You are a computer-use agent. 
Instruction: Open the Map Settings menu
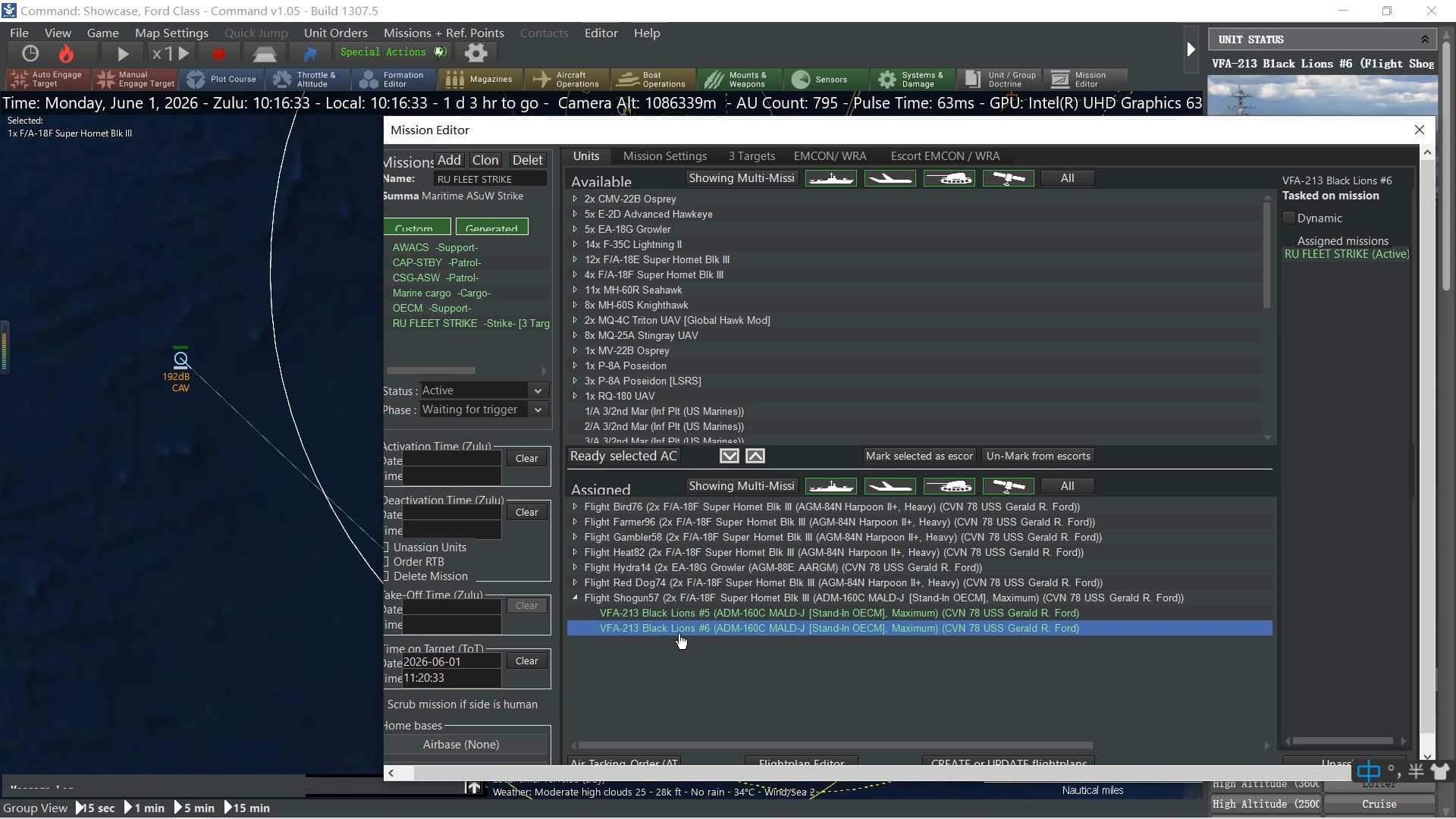click(171, 33)
